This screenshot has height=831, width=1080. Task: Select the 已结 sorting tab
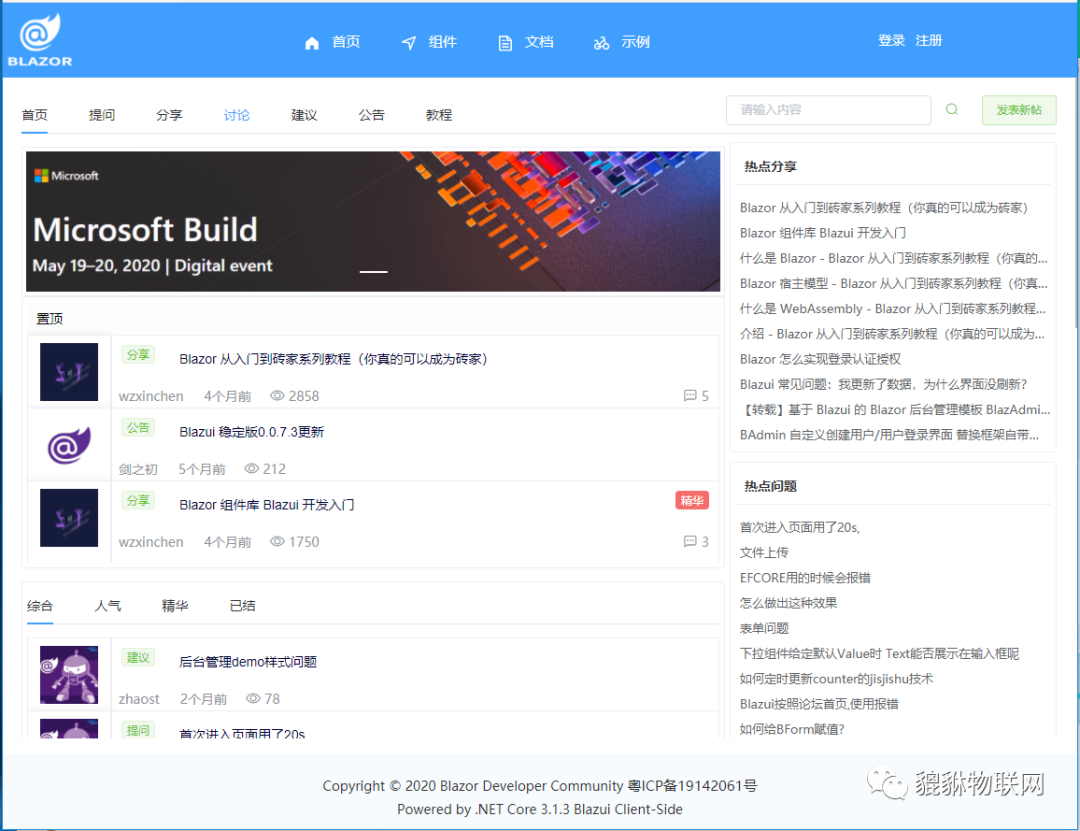(242, 606)
